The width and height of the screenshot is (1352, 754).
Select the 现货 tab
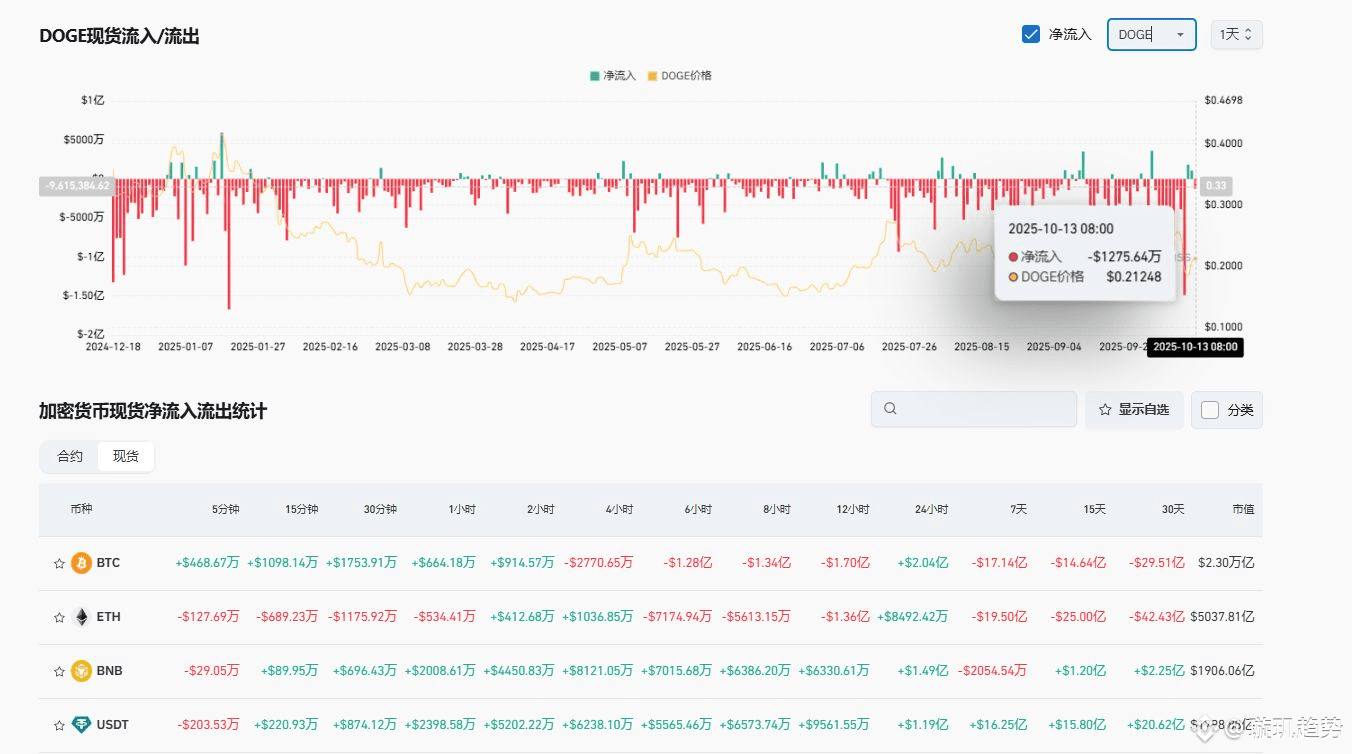click(126, 456)
